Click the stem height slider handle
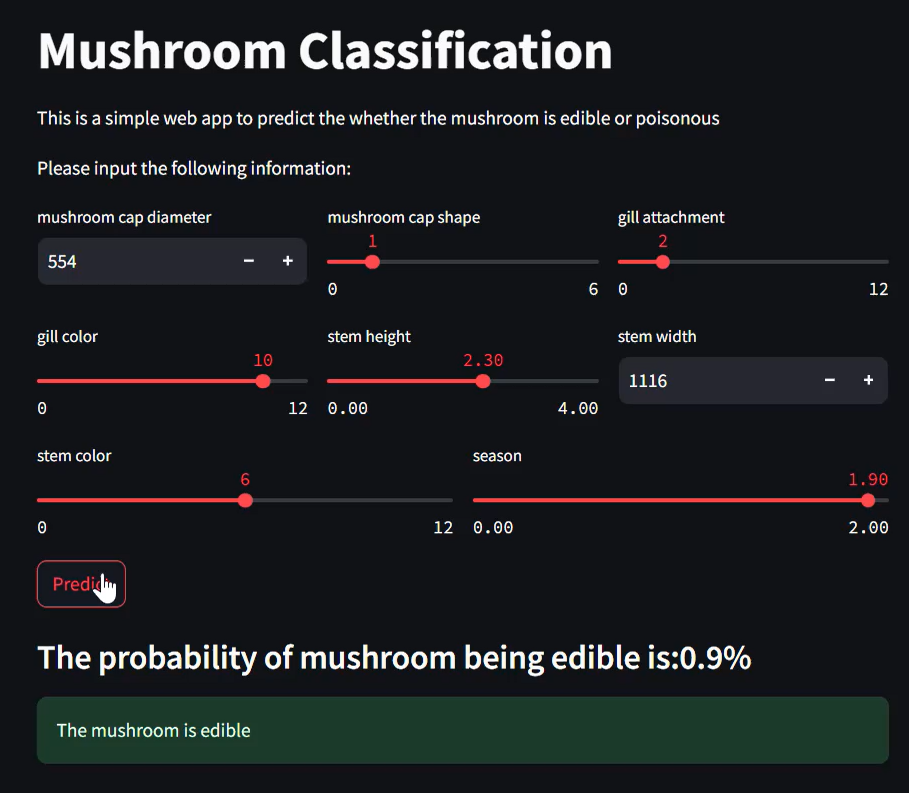 tap(483, 381)
